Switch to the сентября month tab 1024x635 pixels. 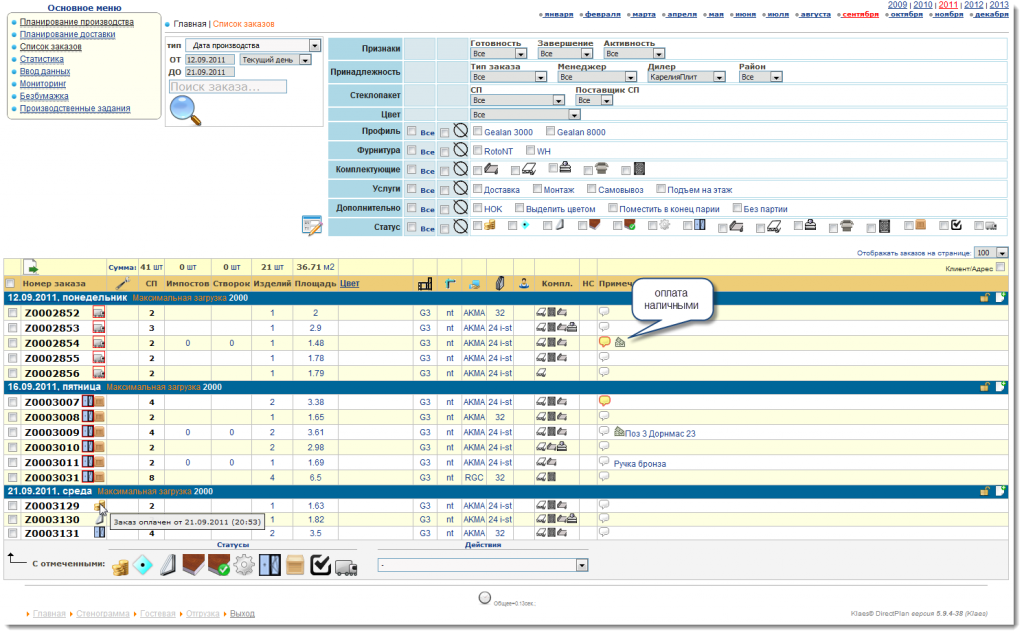(860, 14)
